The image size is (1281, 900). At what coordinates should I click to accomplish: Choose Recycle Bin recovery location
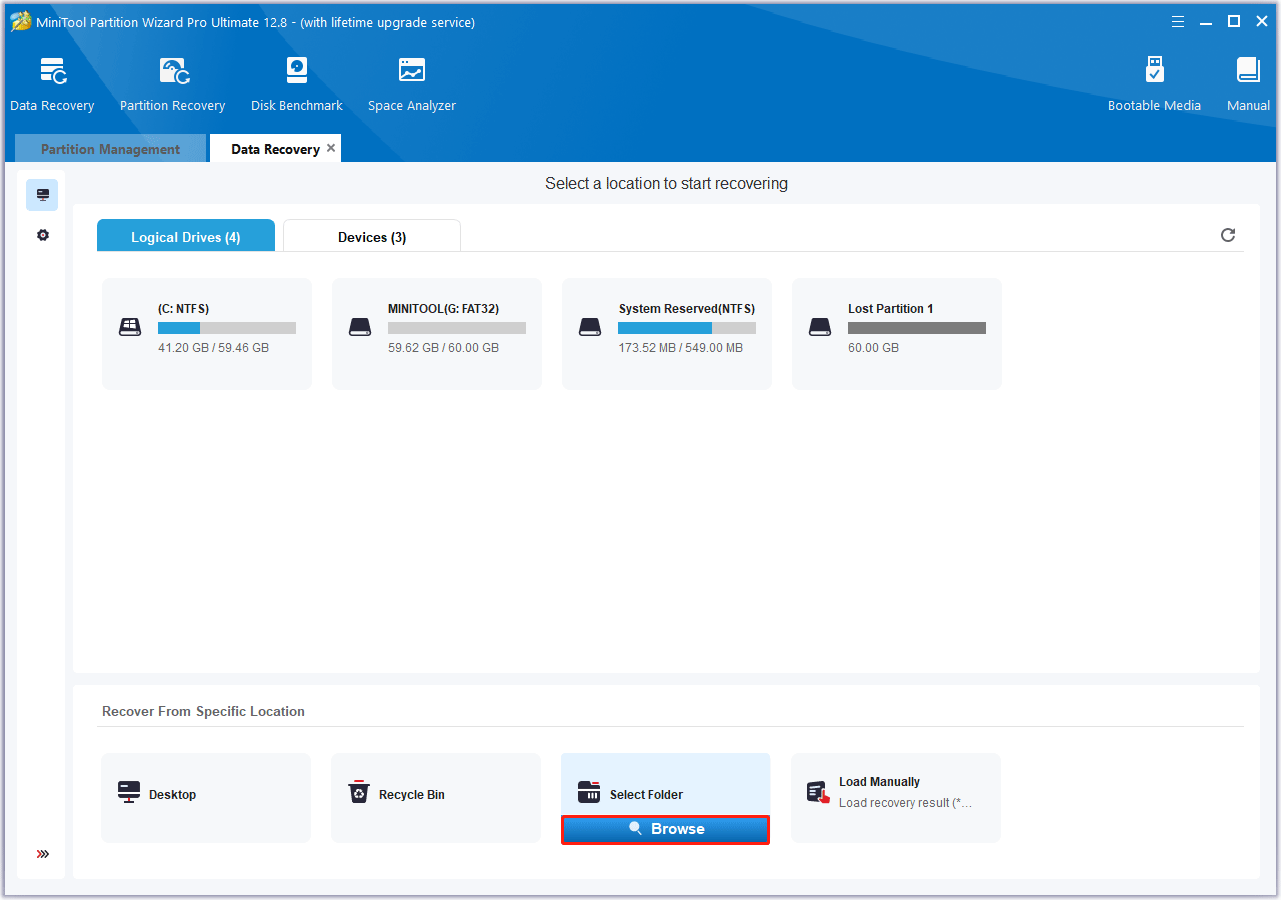[435, 795]
